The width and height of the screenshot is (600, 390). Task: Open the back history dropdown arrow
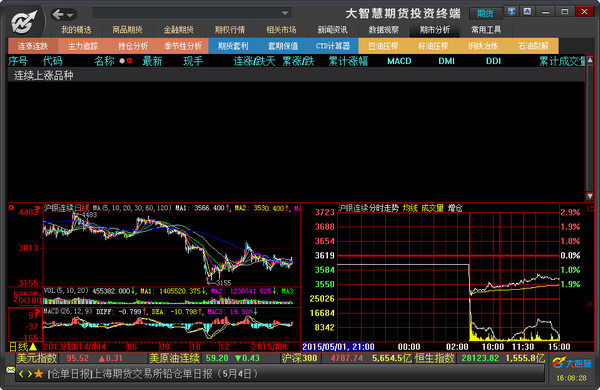pyautogui.click(x=70, y=15)
